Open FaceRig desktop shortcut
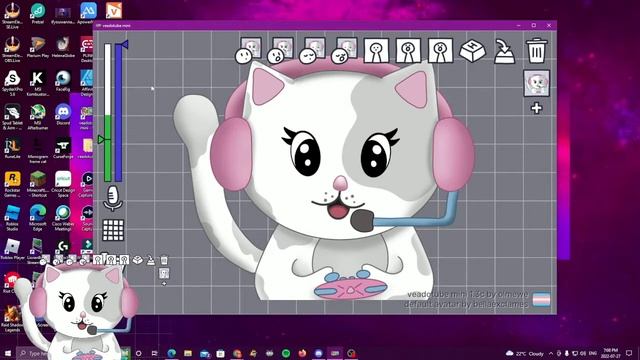Image resolution: width=640 pixels, height=360 pixels. pyautogui.click(x=62, y=80)
